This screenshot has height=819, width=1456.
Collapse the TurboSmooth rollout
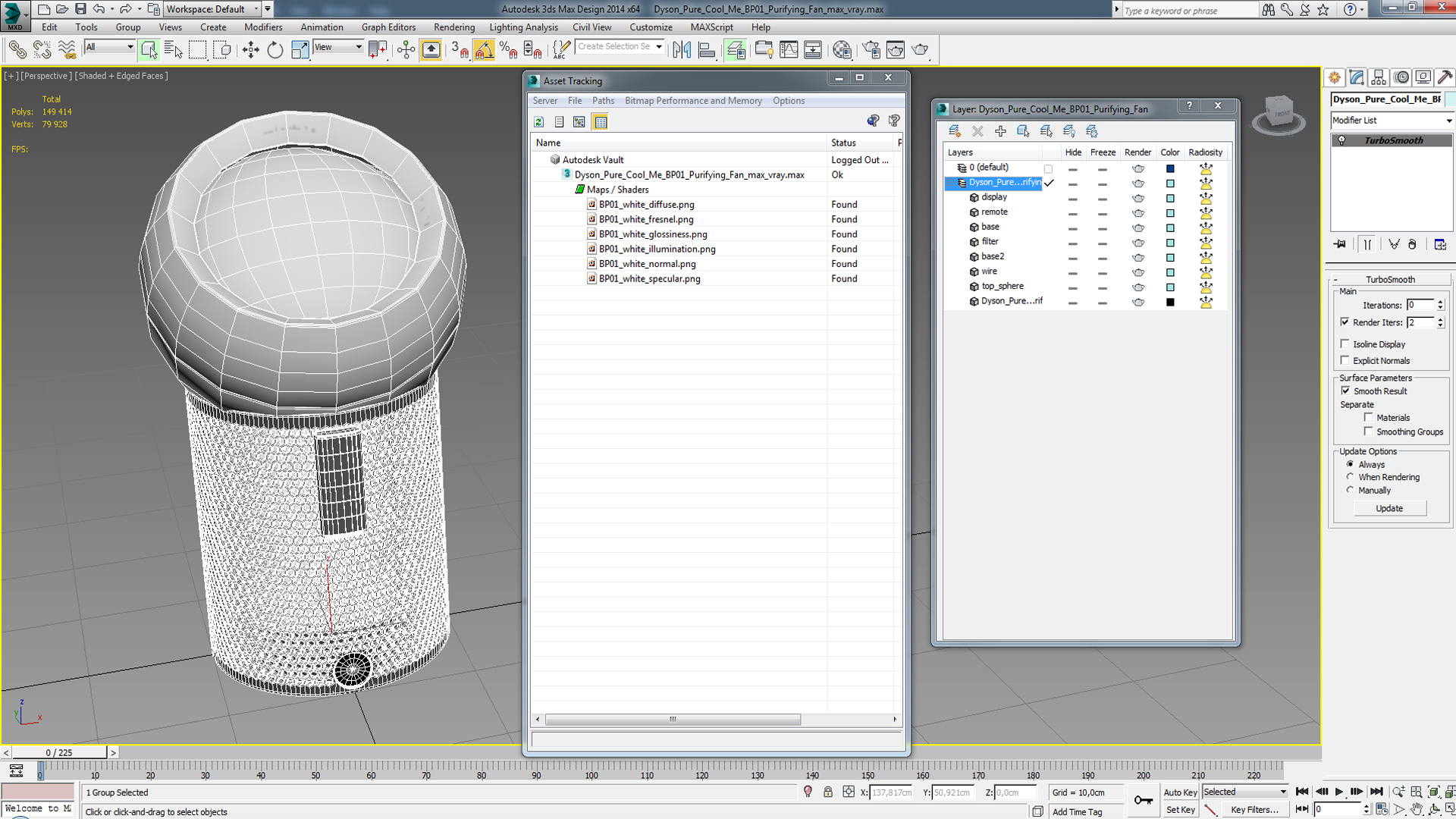[1391, 279]
